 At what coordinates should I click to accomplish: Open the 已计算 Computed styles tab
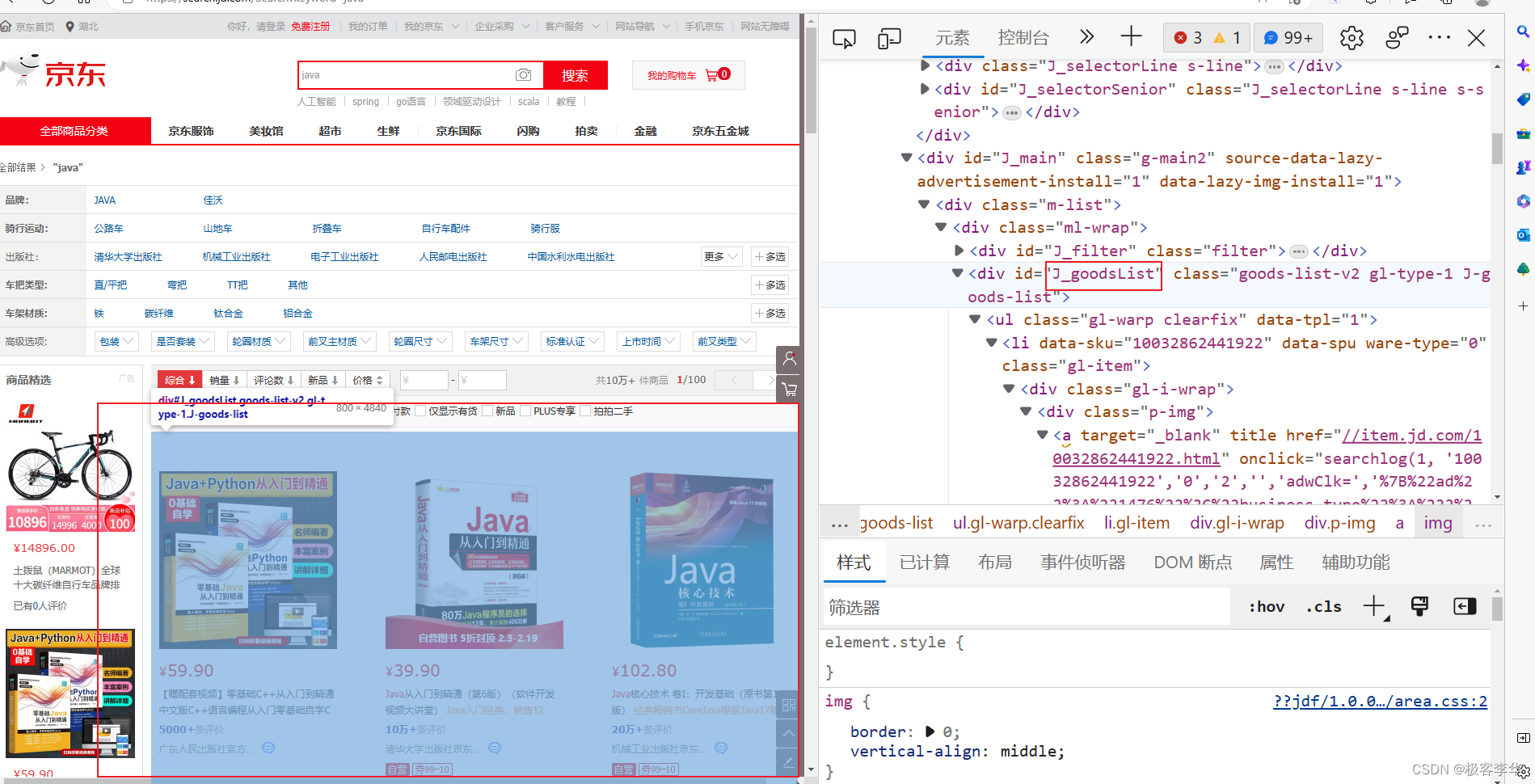pos(924,562)
